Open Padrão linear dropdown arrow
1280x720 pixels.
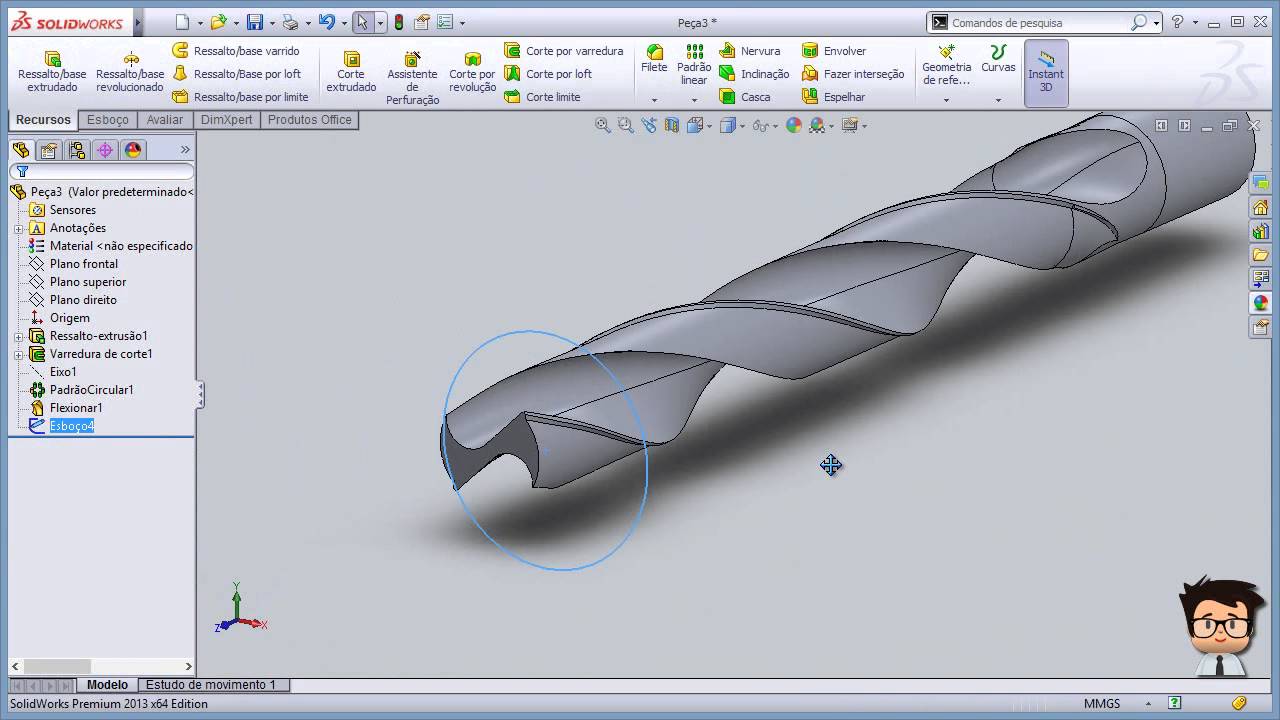point(694,100)
